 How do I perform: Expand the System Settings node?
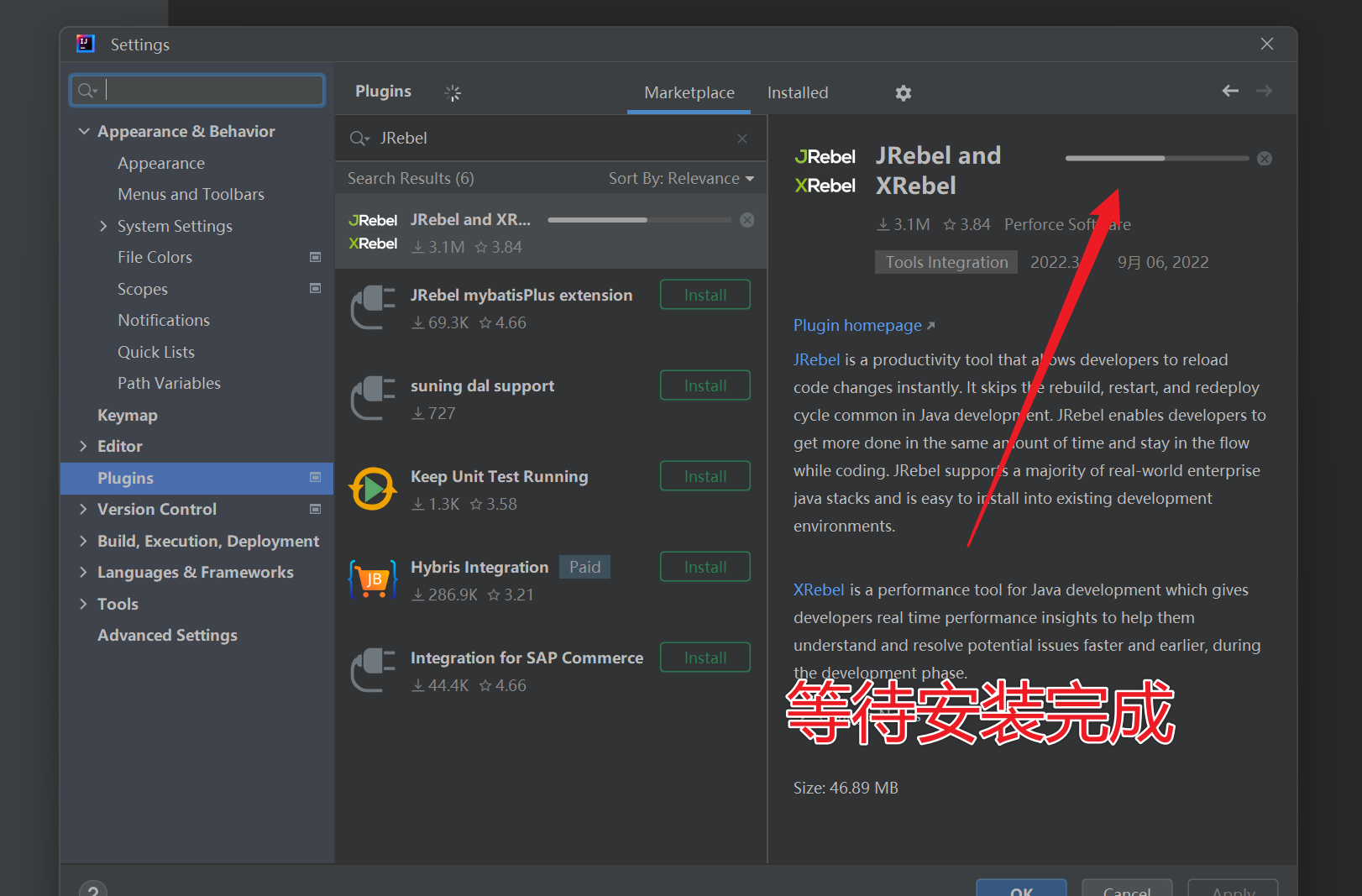(103, 226)
